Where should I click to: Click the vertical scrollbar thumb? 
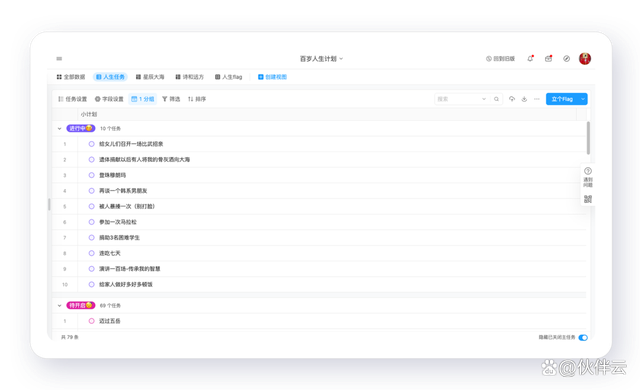point(588,138)
